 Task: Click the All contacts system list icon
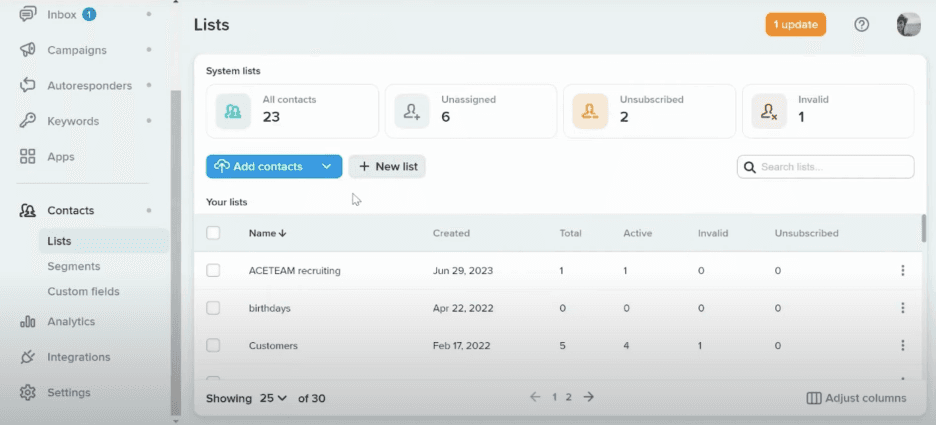tap(233, 110)
